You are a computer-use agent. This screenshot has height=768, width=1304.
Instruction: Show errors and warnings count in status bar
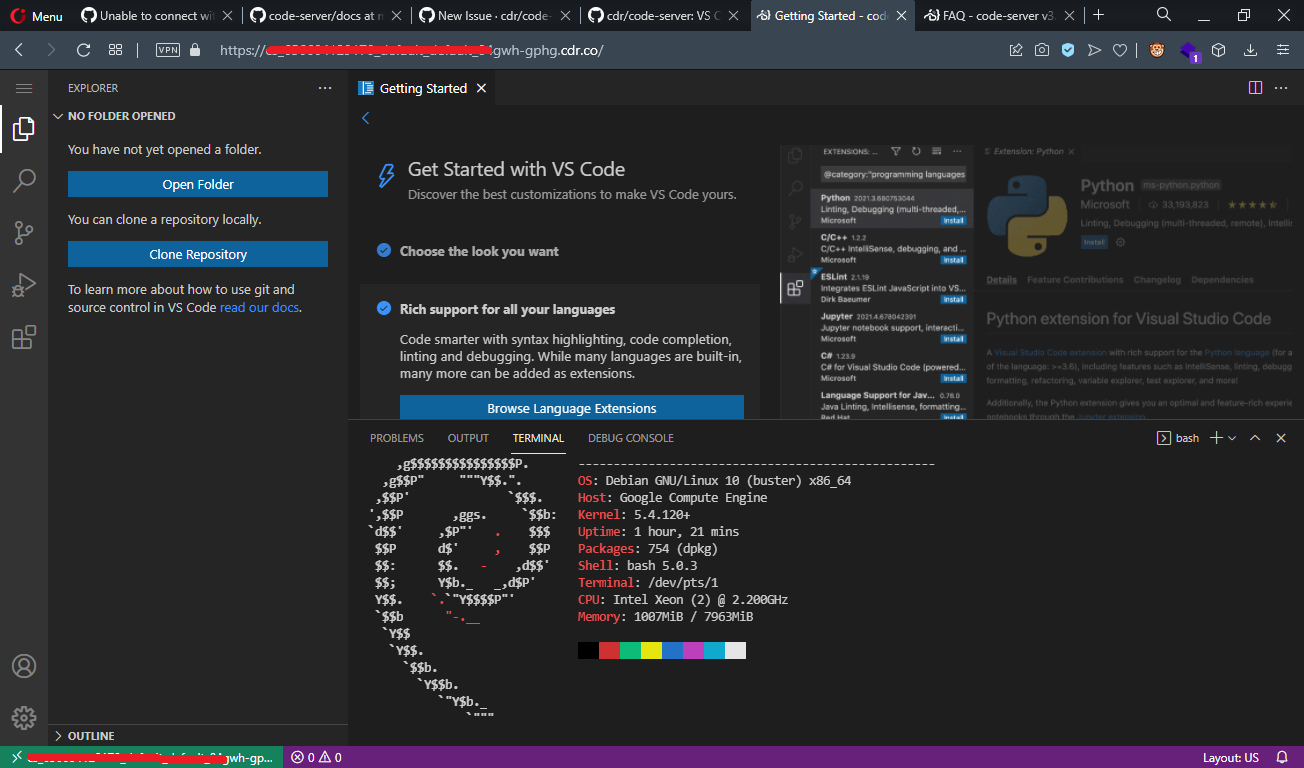317,757
